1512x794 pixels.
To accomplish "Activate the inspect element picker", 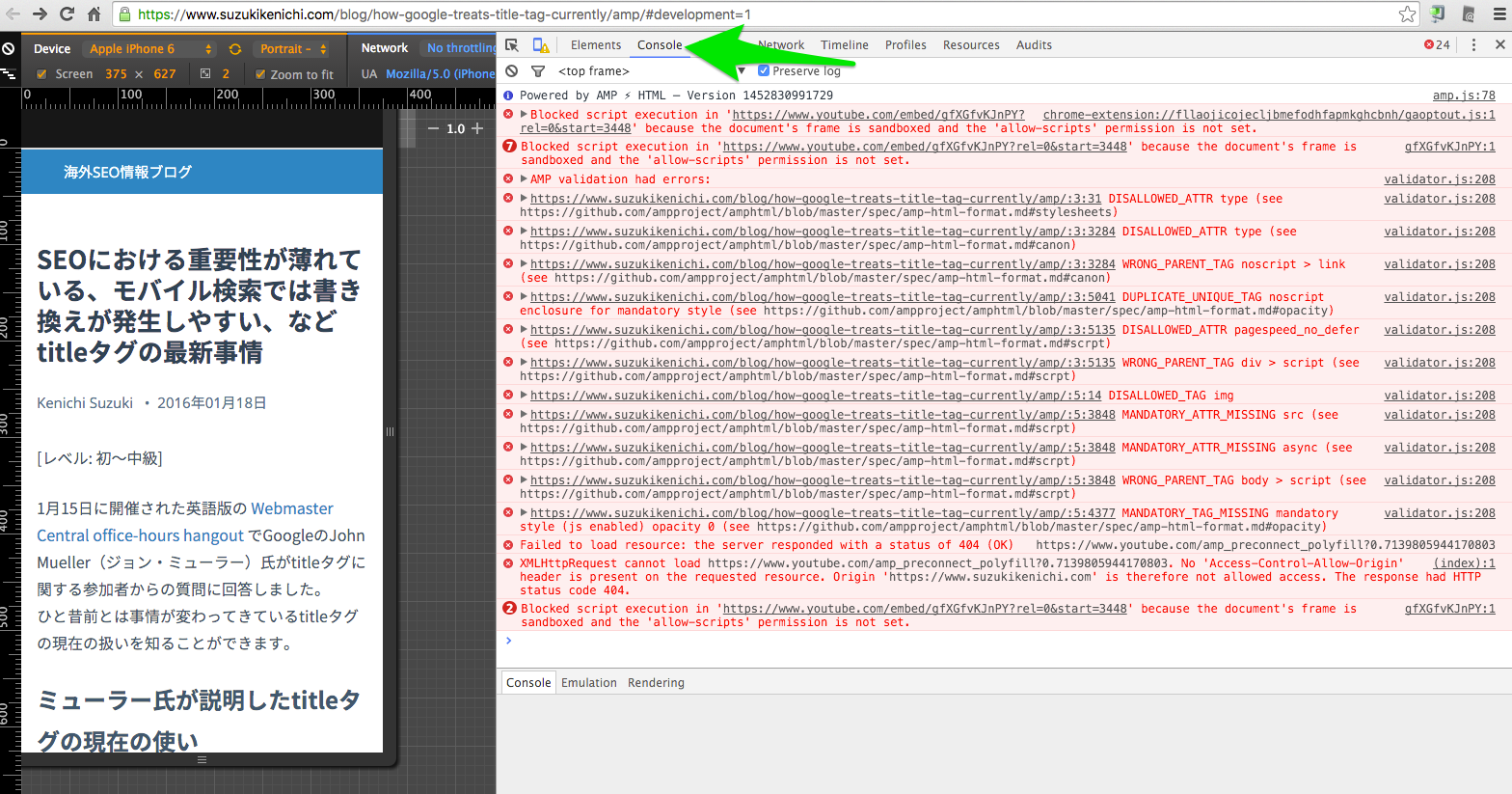I will 512,45.
